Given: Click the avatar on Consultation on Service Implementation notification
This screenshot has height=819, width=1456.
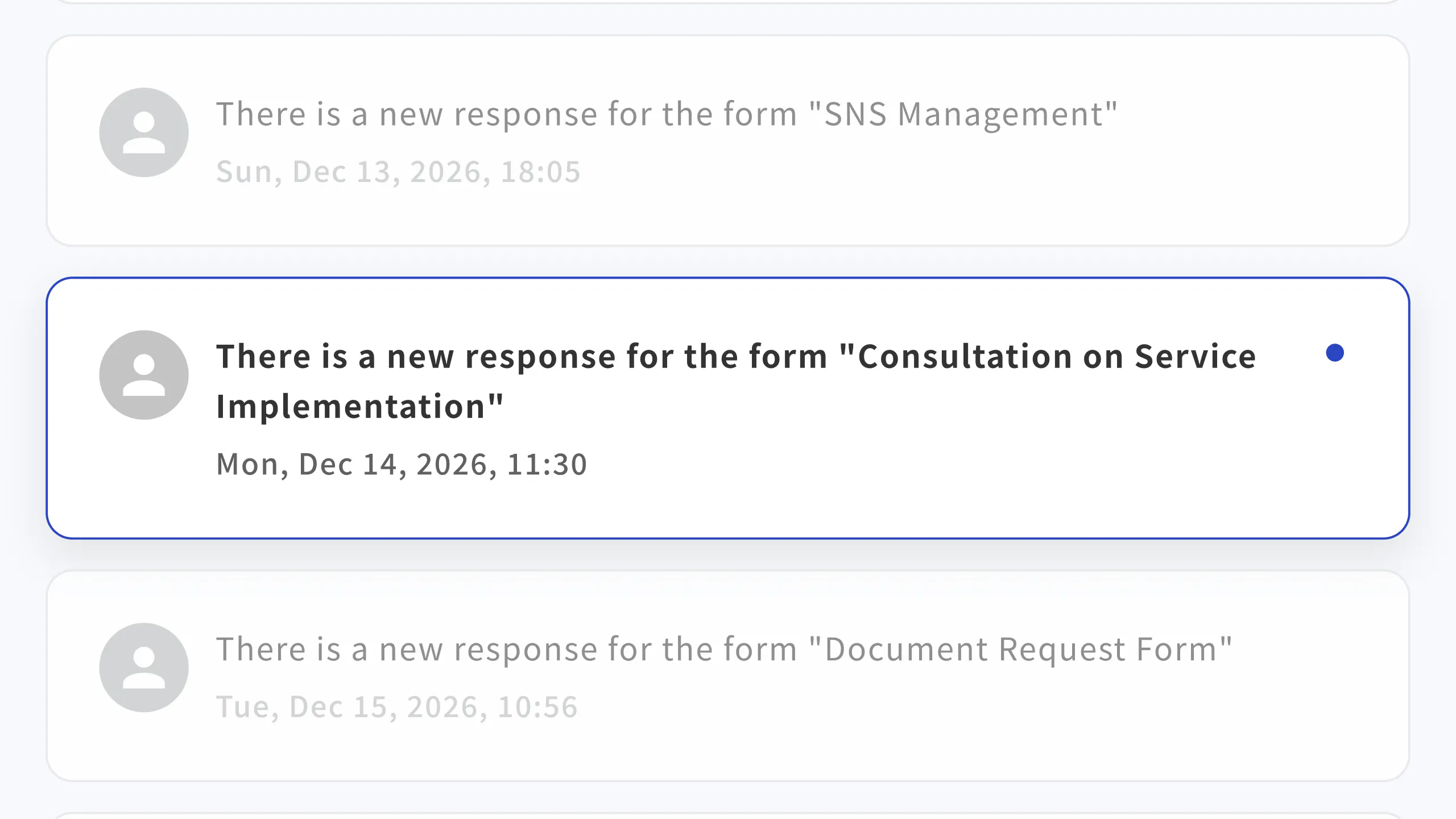Looking at the screenshot, I should click(144, 375).
